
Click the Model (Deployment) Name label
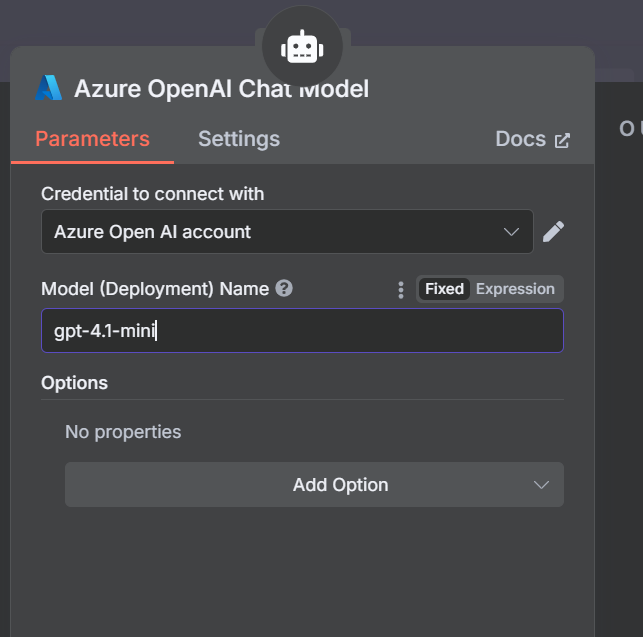click(155, 289)
